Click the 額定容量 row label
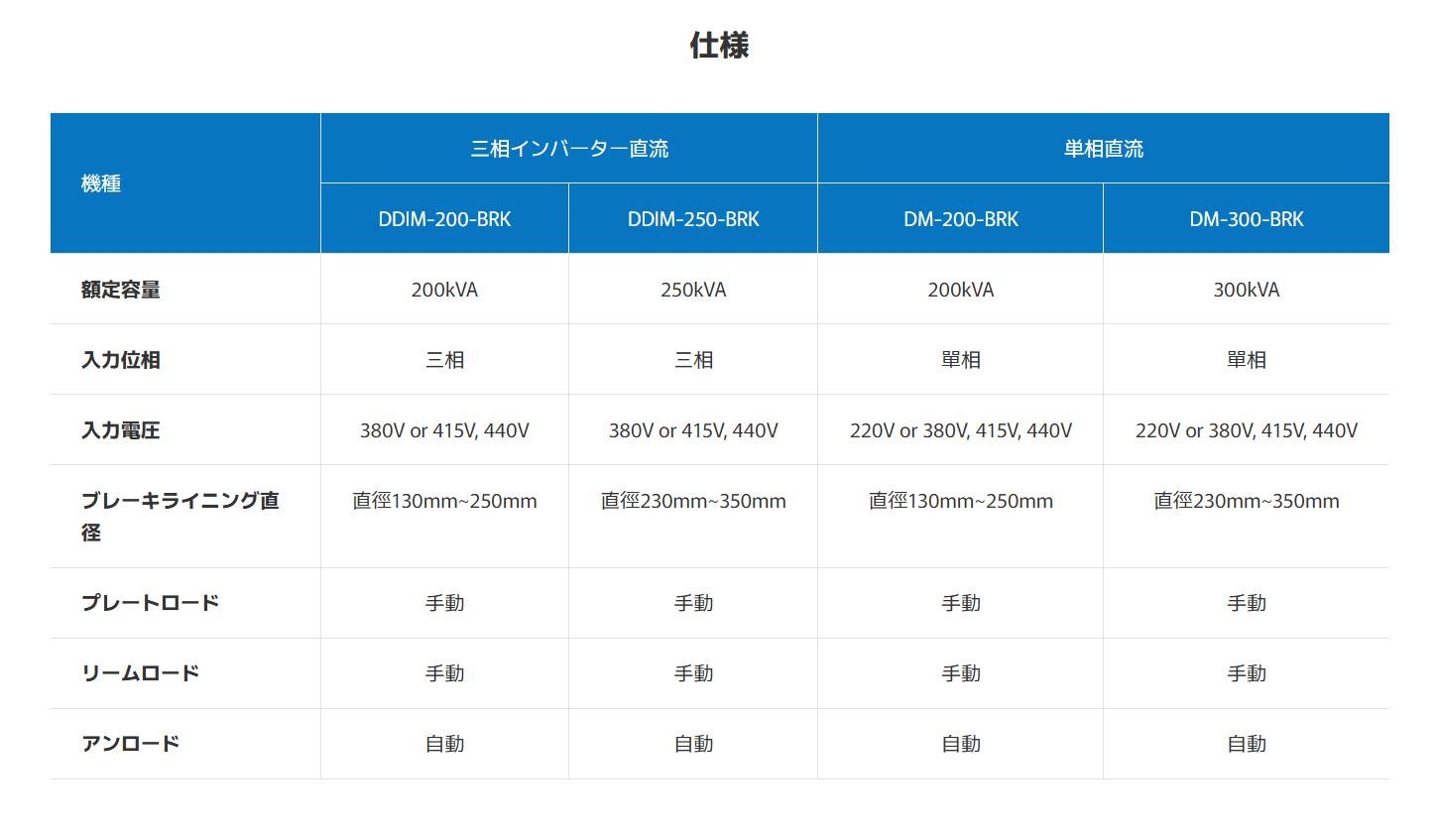The width and height of the screenshot is (1440, 840). [x=121, y=290]
